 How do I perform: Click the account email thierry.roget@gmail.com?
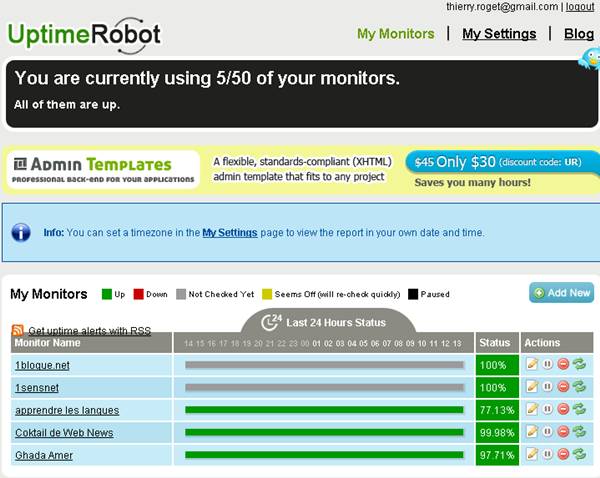tap(502, 7)
